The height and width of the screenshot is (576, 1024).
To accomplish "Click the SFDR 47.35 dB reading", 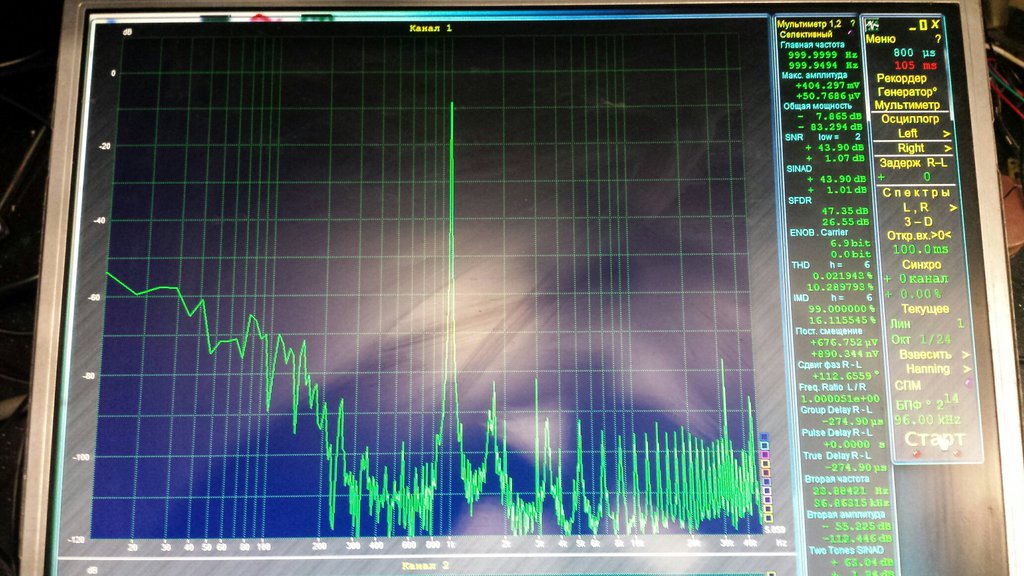I will pyautogui.click(x=844, y=211).
